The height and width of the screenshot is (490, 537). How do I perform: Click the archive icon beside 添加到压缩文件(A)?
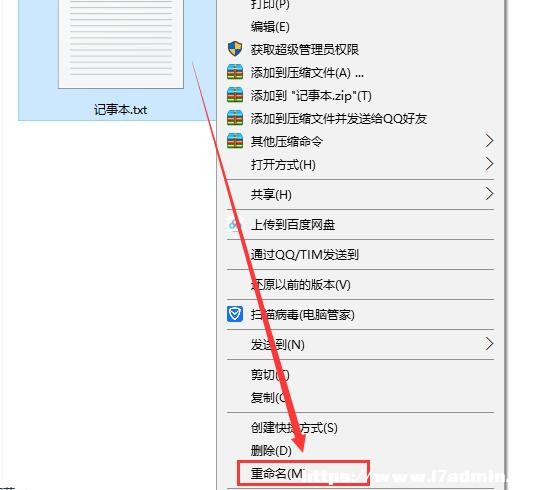pyautogui.click(x=235, y=72)
